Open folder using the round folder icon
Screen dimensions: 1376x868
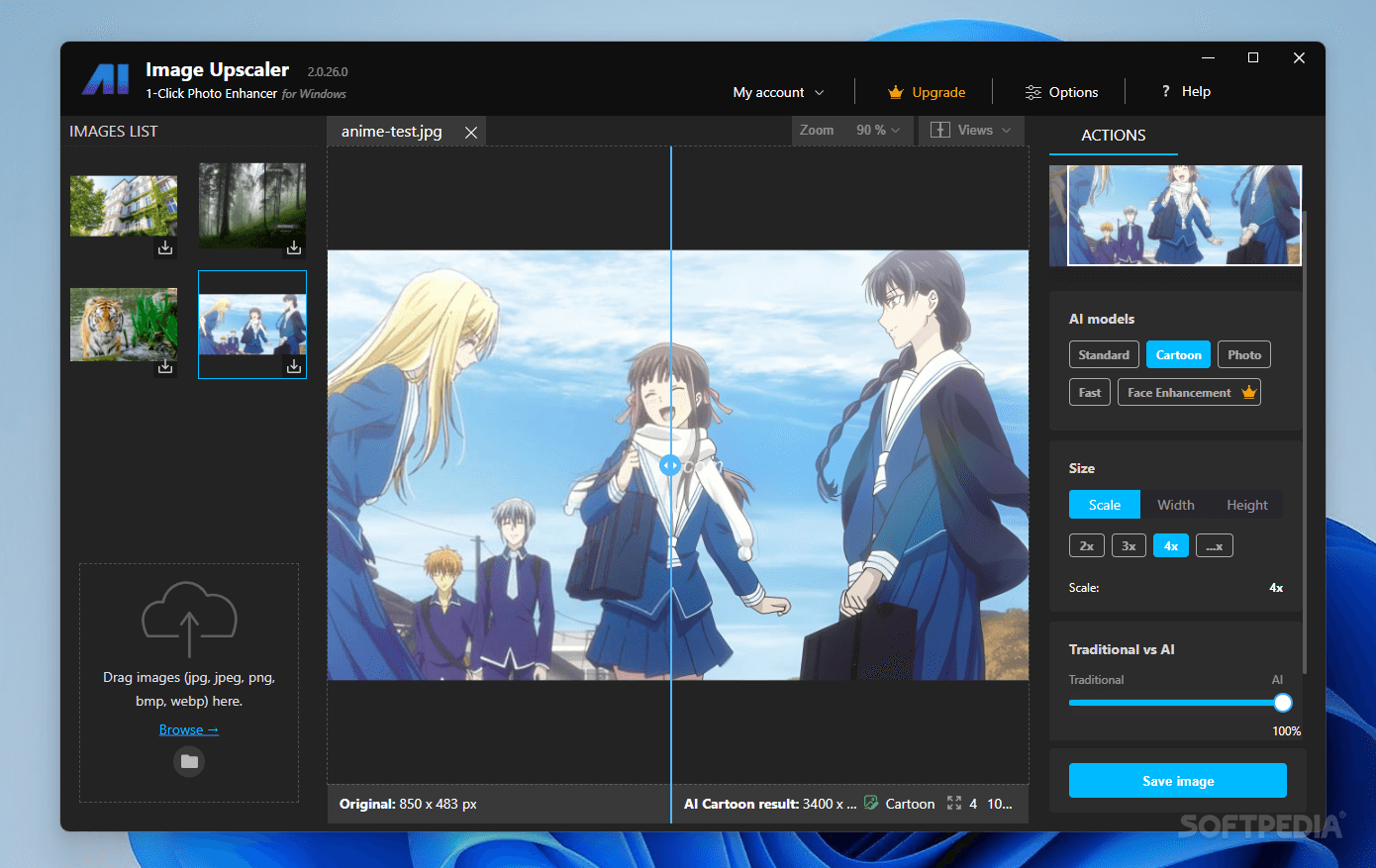click(189, 761)
